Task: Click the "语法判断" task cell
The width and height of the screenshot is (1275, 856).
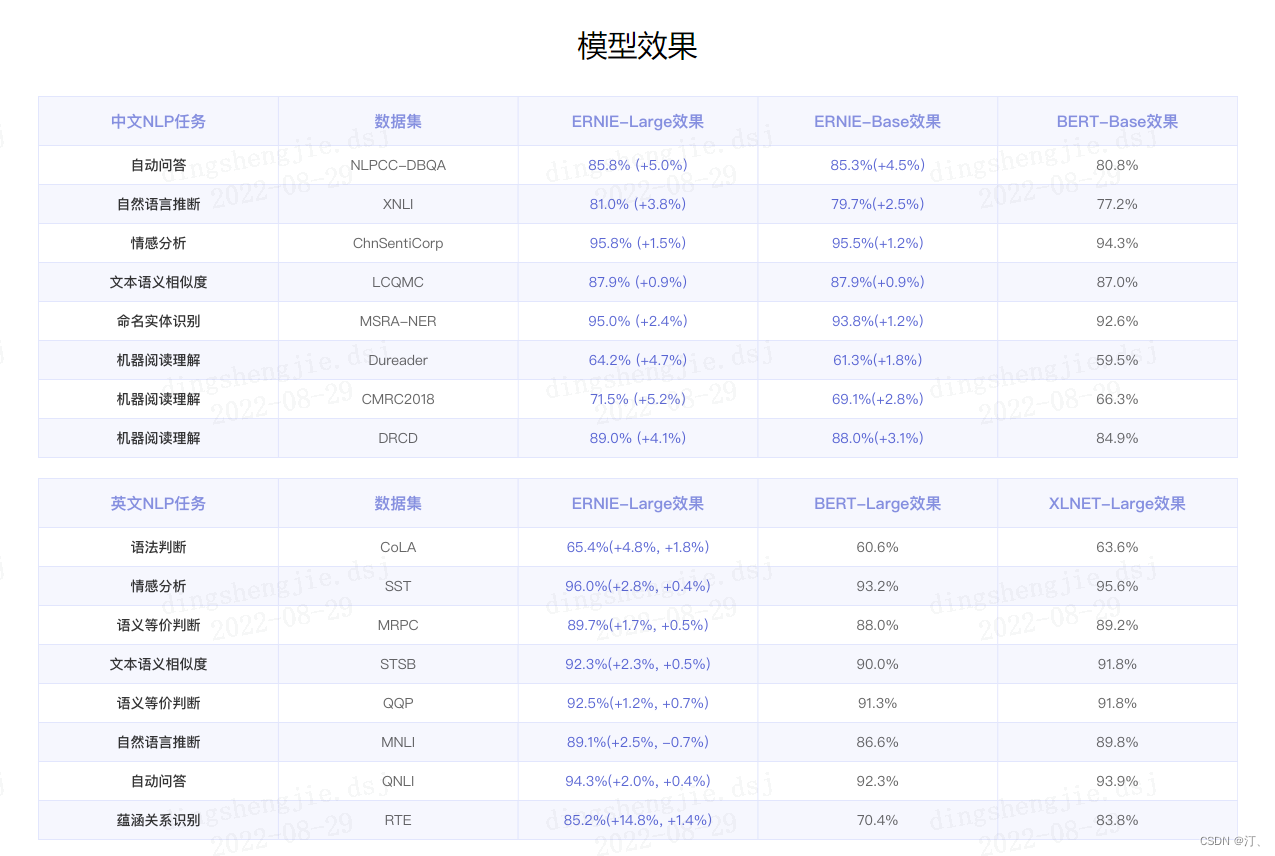Action: 158,547
